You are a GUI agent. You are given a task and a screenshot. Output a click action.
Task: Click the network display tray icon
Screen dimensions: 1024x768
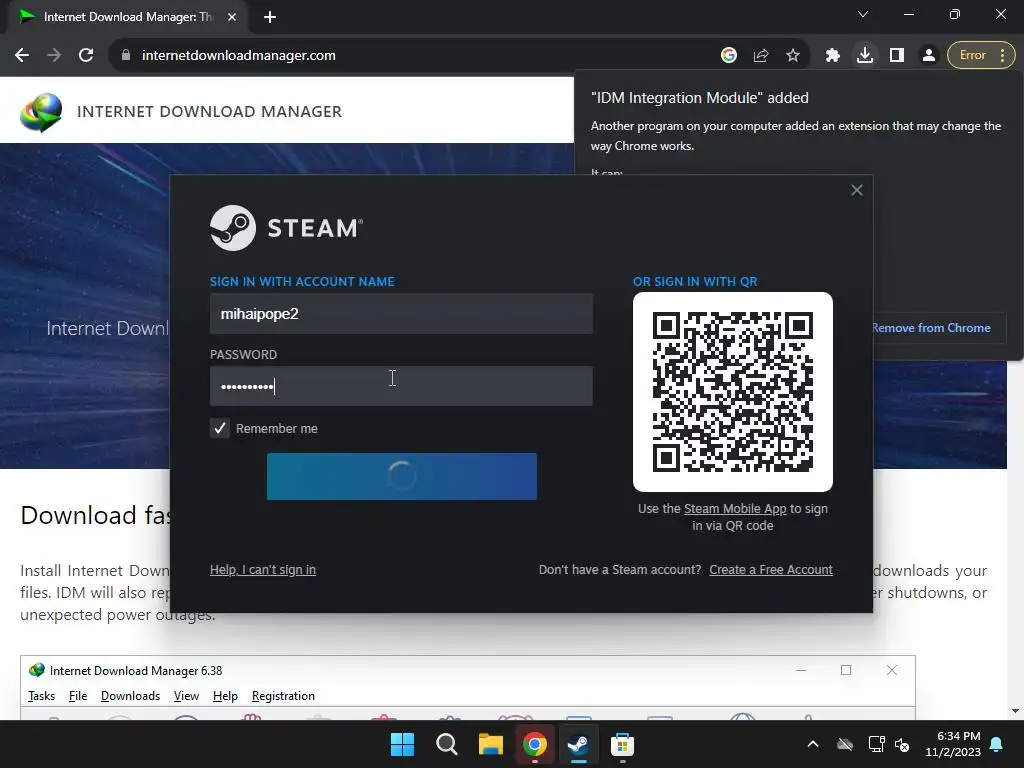[876, 744]
